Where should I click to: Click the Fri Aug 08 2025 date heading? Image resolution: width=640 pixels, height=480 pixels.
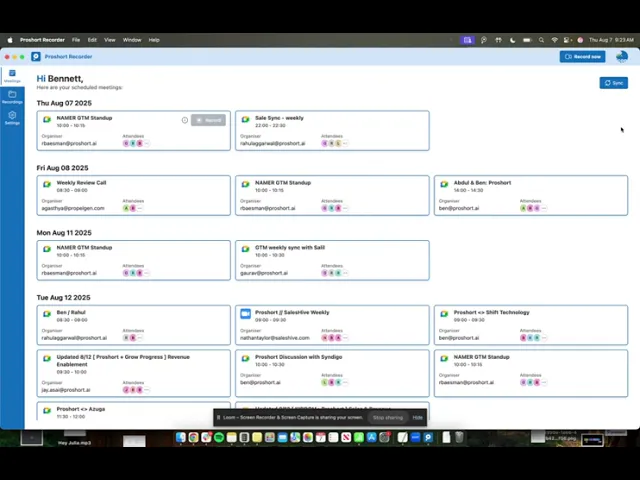tap(62, 168)
